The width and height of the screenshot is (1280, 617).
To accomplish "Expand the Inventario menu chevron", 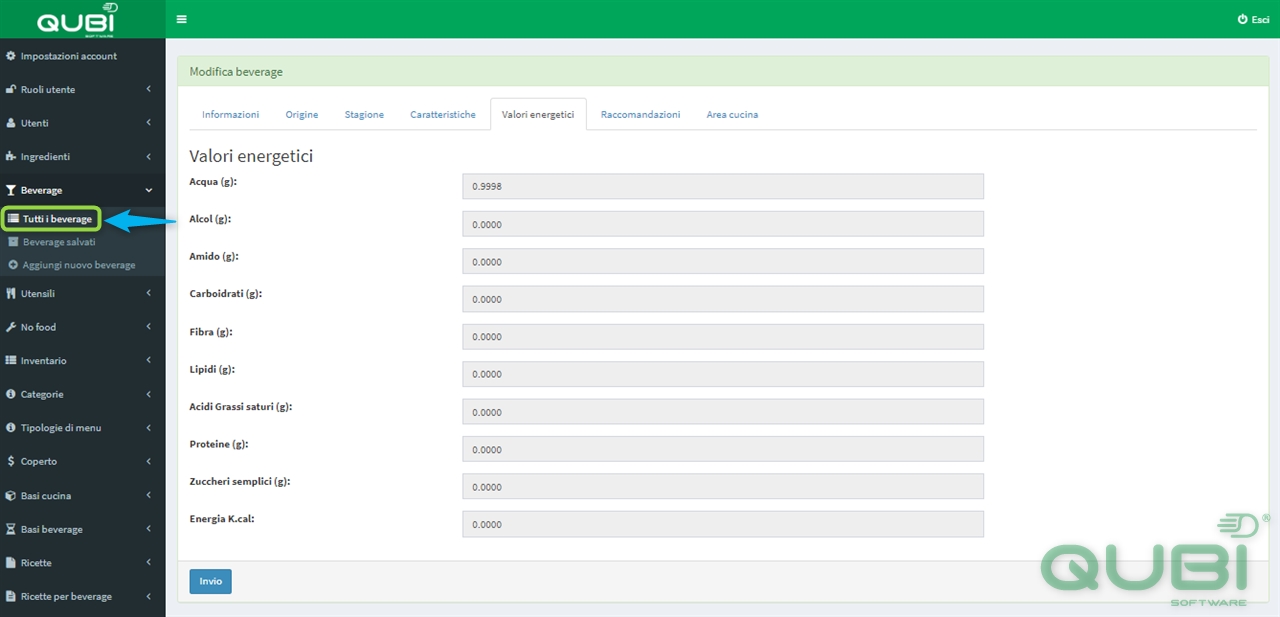I will [x=148, y=361].
